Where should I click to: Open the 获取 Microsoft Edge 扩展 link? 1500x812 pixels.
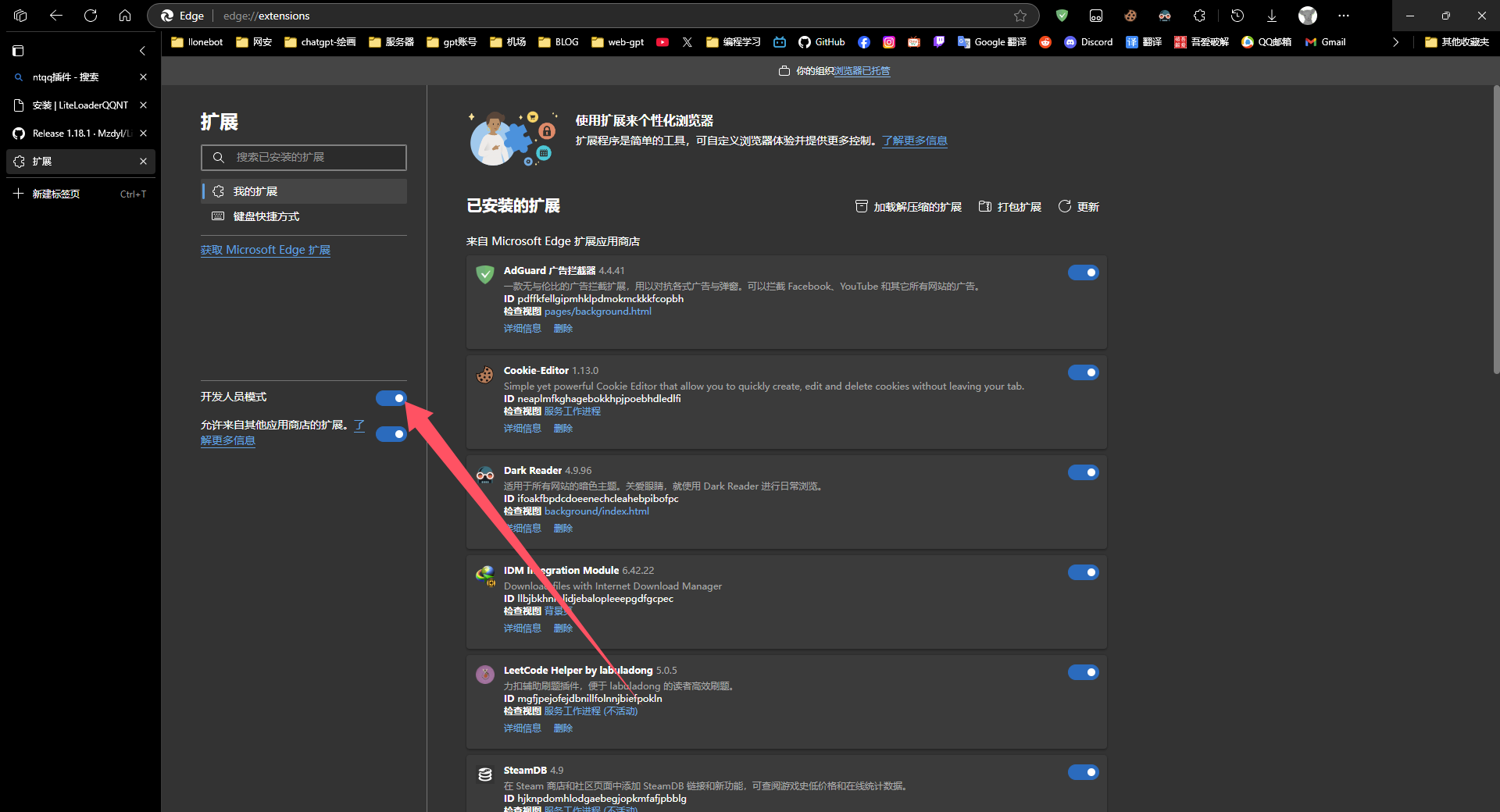(x=265, y=250)
